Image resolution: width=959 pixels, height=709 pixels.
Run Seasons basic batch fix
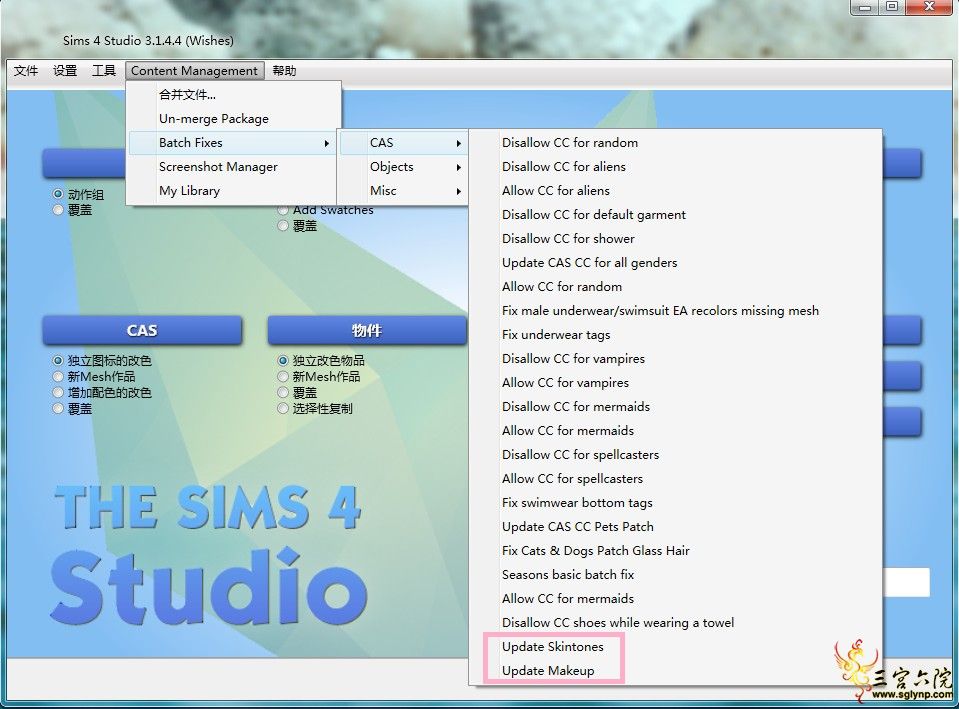[x=676, y=574]
